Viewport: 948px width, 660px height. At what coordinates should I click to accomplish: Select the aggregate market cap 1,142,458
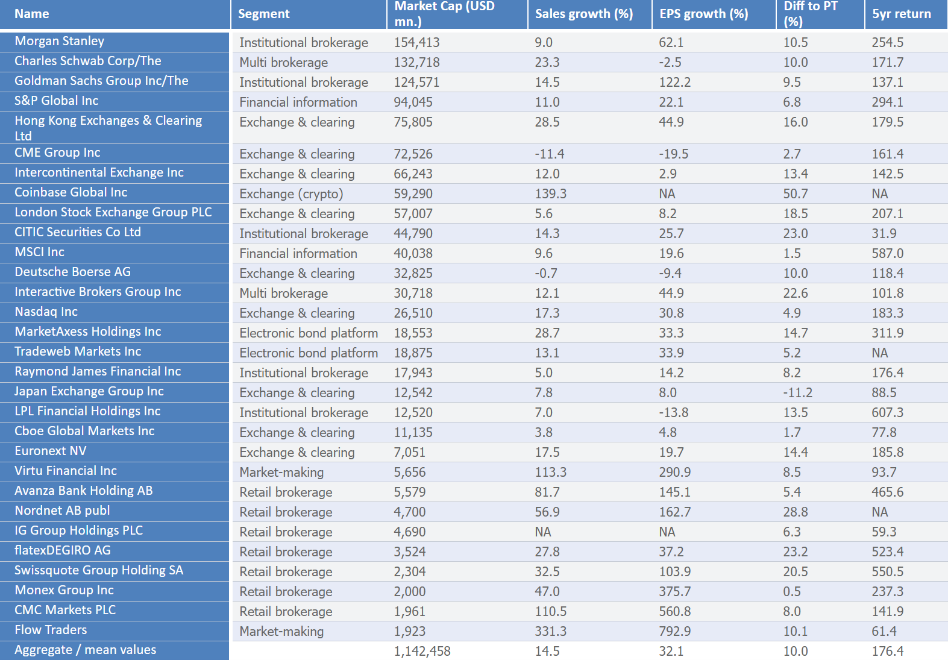click(422, 652)
